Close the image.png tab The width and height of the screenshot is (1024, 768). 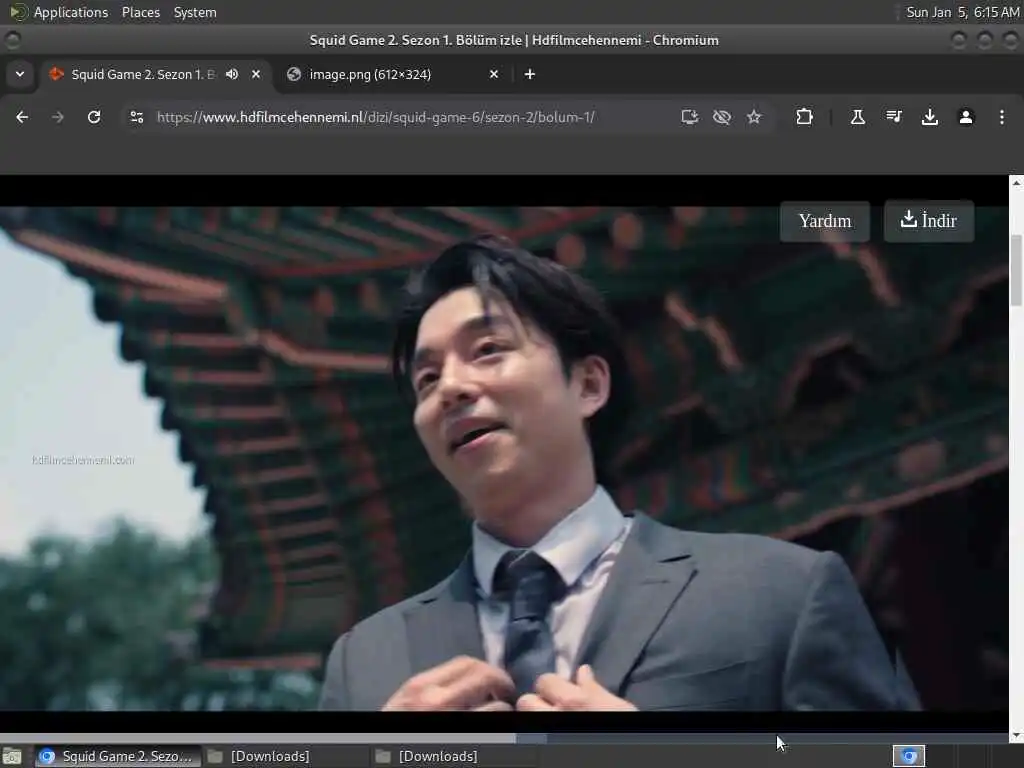[x=494, y=74]
